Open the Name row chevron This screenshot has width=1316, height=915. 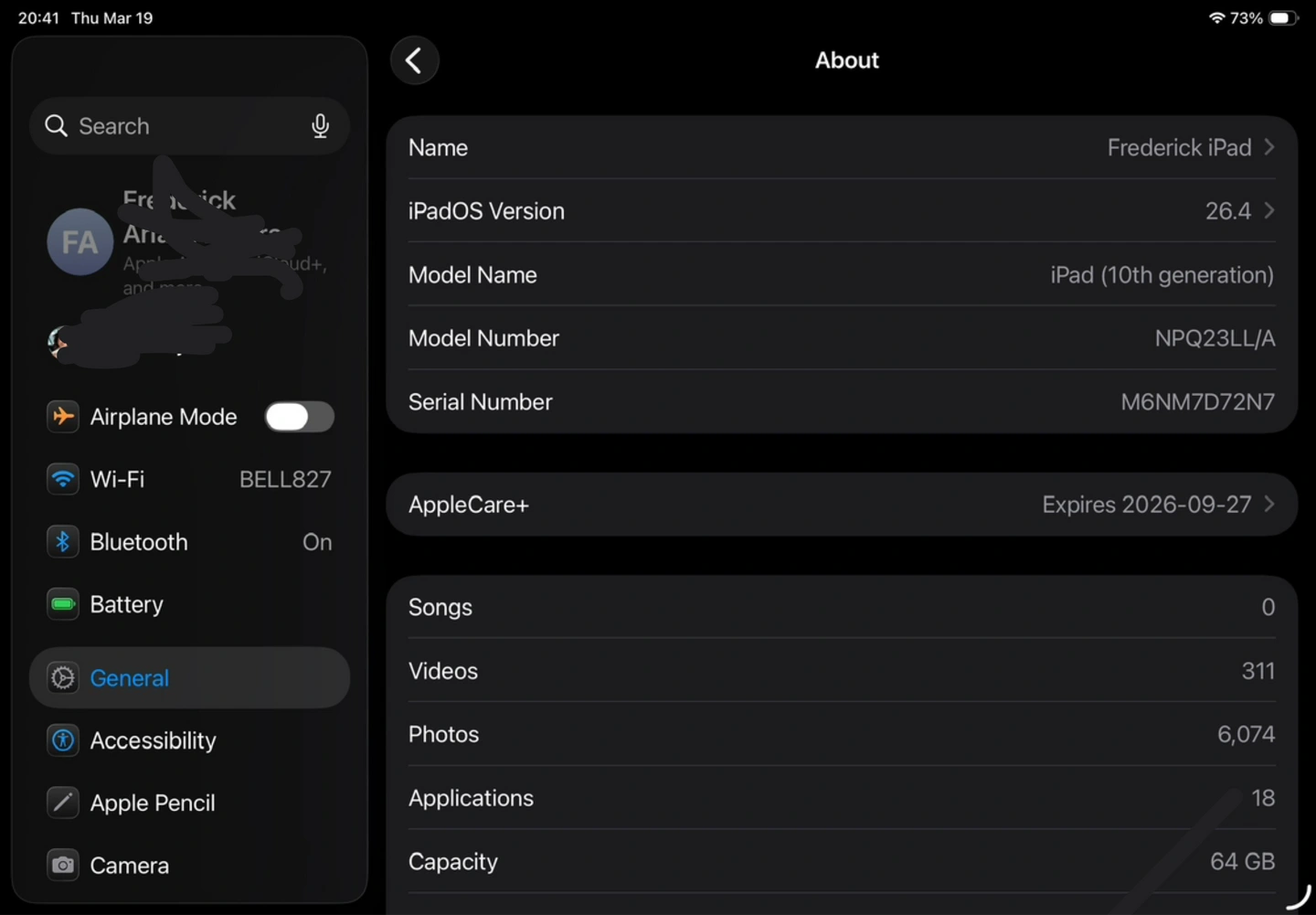[x=1269, y=147]
